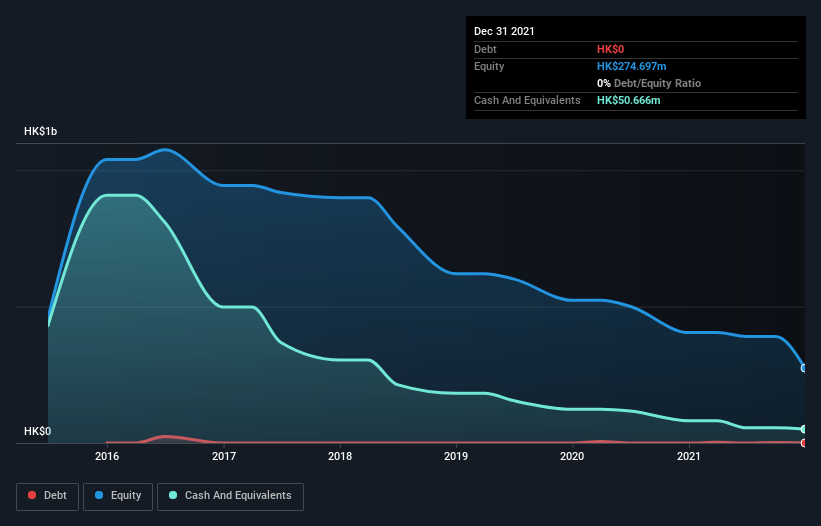The height and width of the screenshot is (526, 821).
Task: Click the Equity endpoint marker on the blue line
Action: coord(804,368)
